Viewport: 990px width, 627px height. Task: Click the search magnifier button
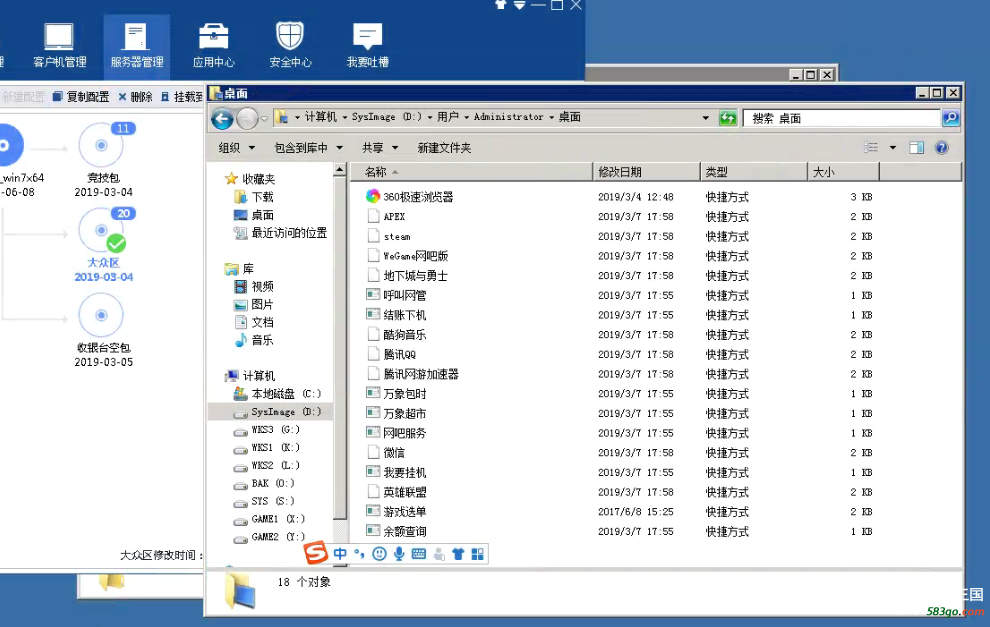[x=951, y=118]
